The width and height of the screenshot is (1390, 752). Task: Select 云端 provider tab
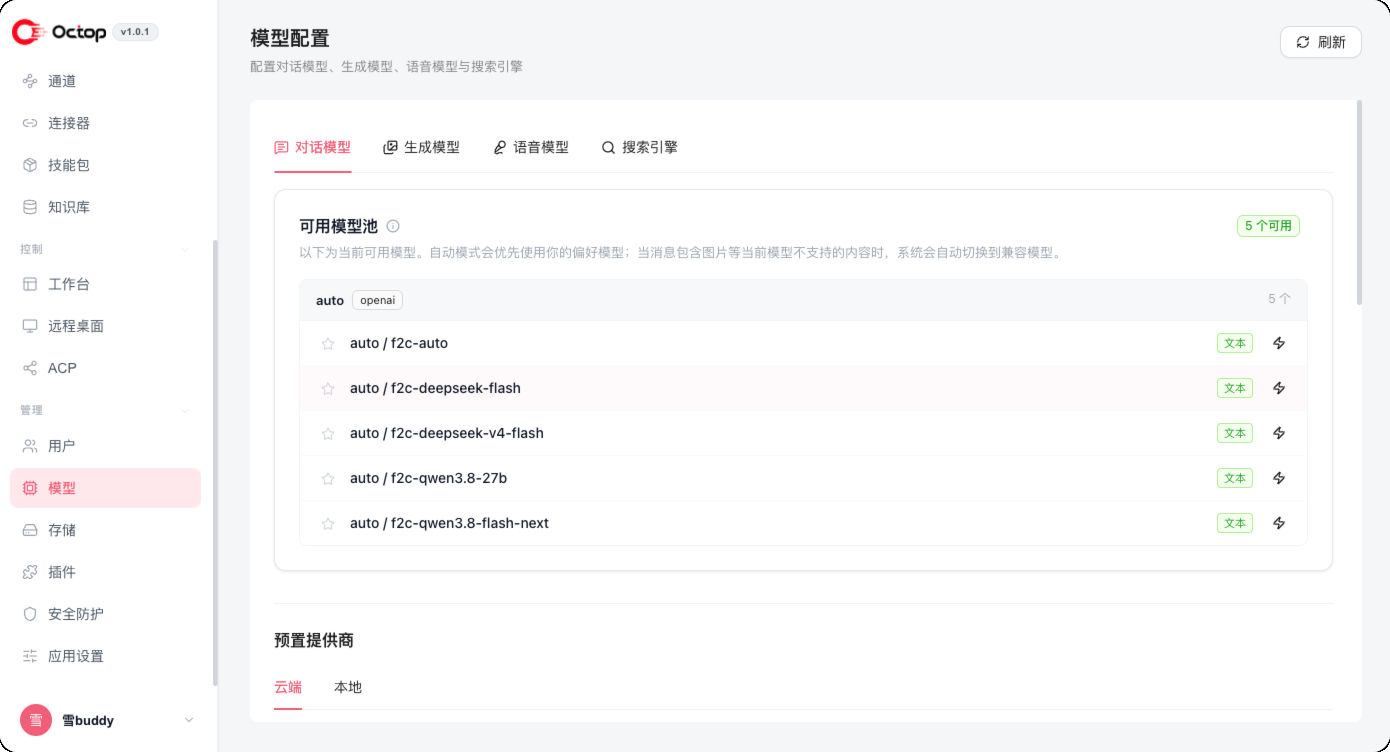pos(288,687)
